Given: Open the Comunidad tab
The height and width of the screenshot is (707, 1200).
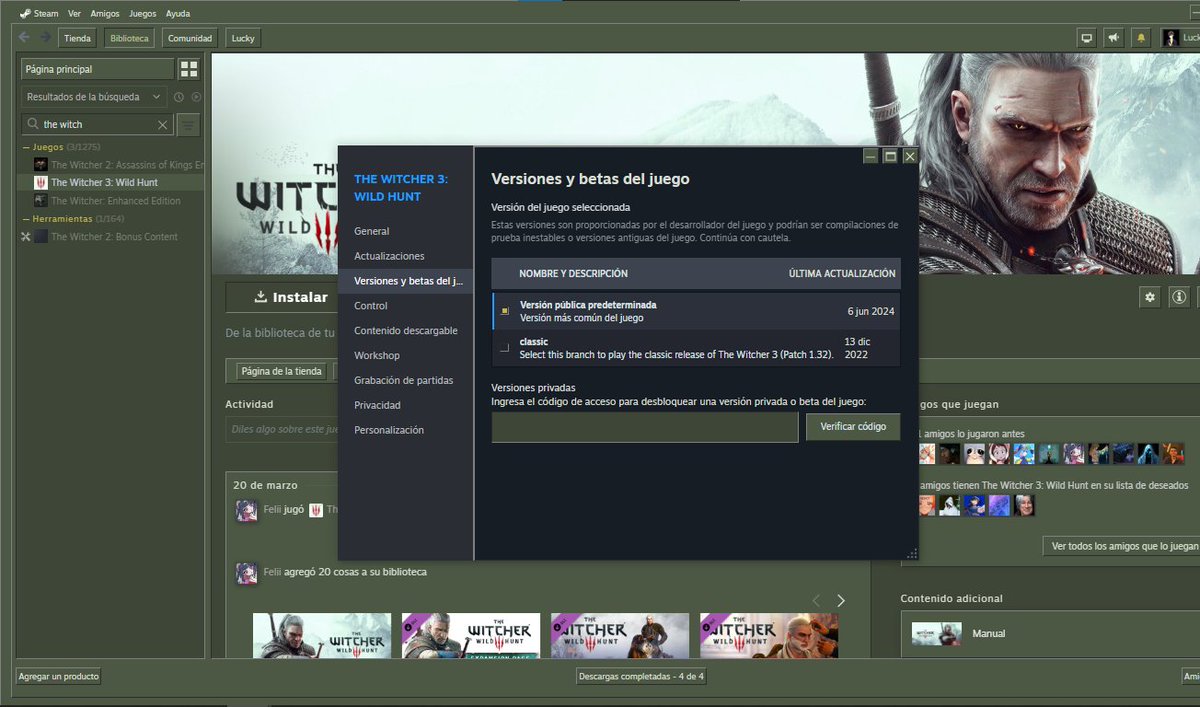Looking at the screenshot, I should (x=190, y=38).
